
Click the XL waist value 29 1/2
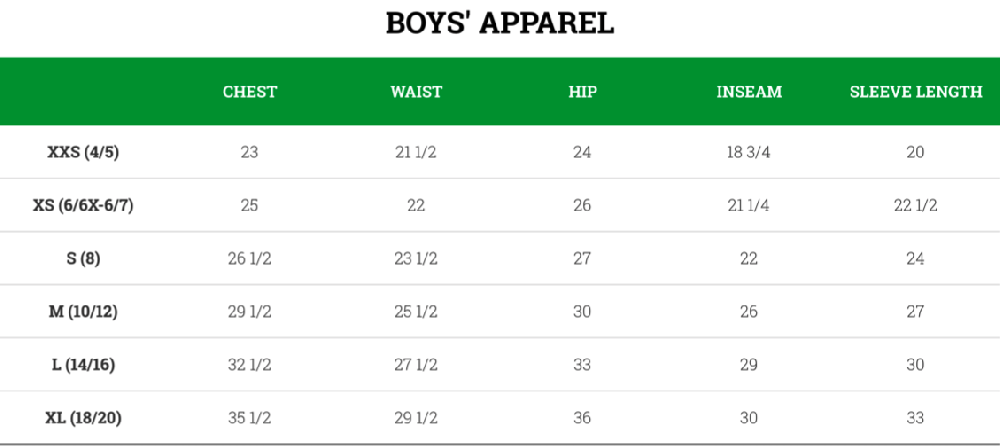point(416,418)
